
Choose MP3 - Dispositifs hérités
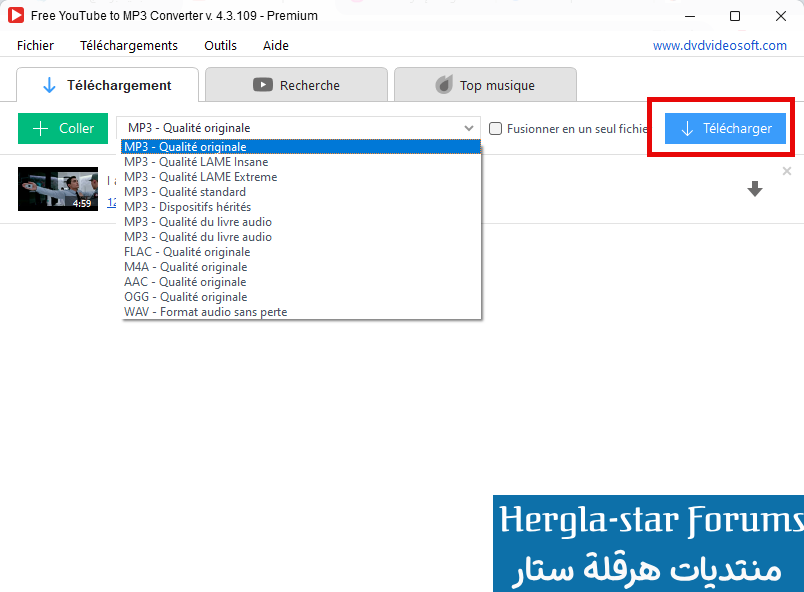[302, 207]
